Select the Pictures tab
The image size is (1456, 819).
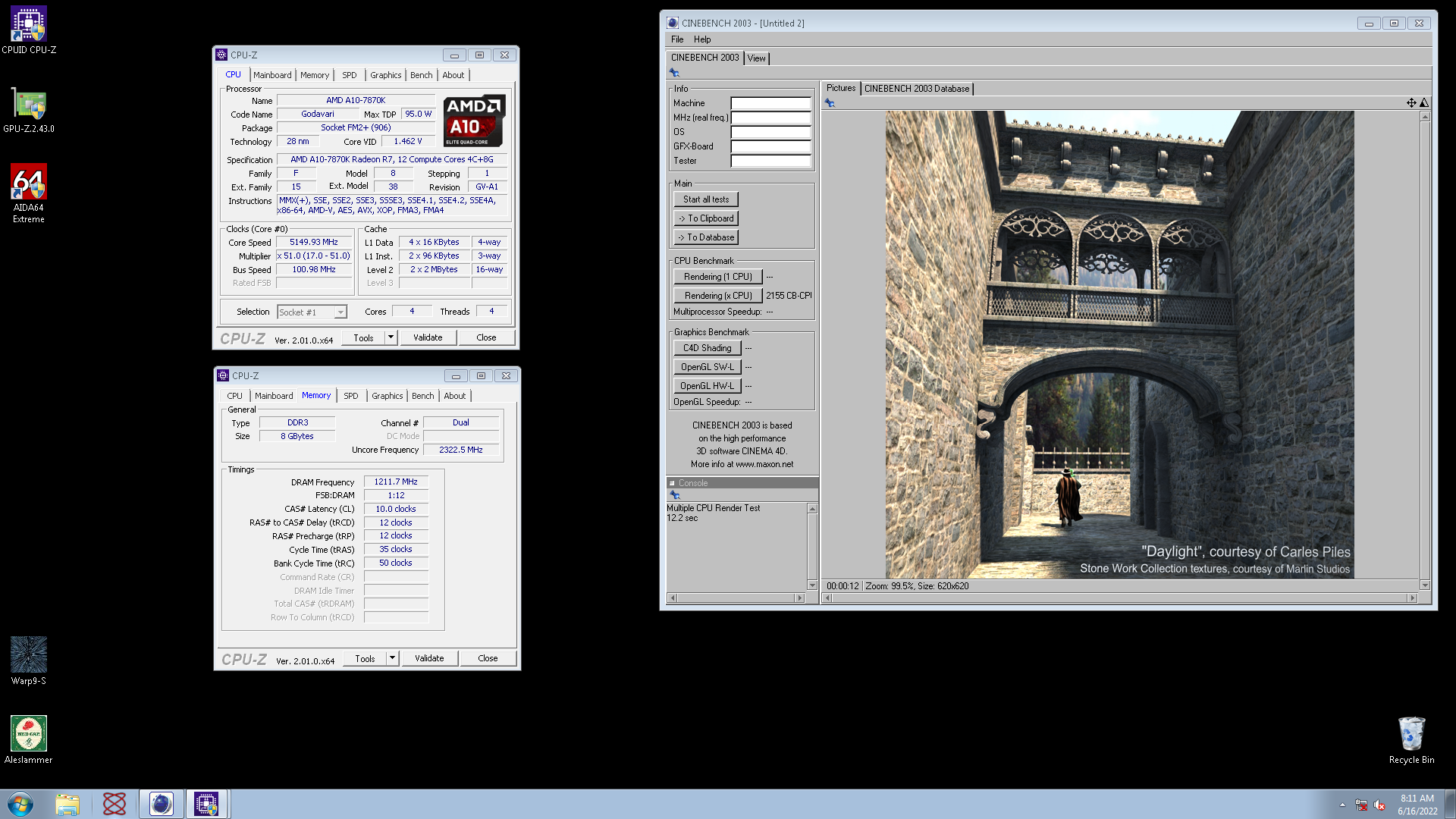841,88
